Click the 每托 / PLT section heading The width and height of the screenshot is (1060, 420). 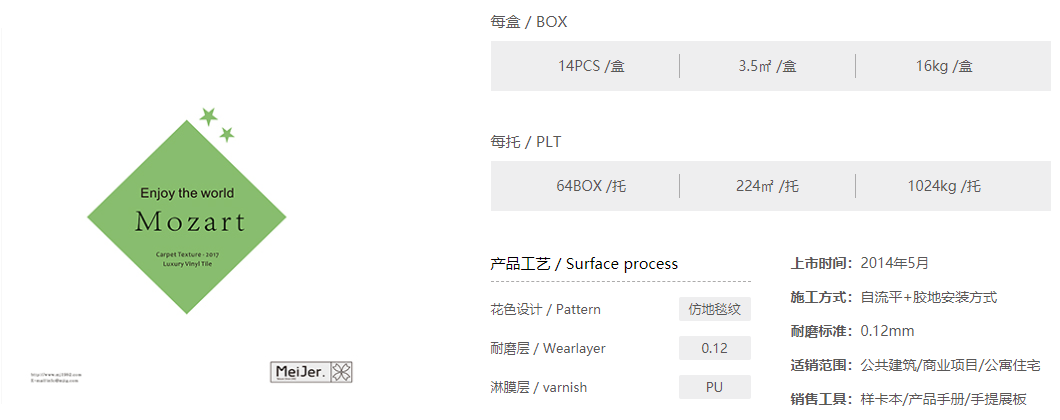[525, 142]
